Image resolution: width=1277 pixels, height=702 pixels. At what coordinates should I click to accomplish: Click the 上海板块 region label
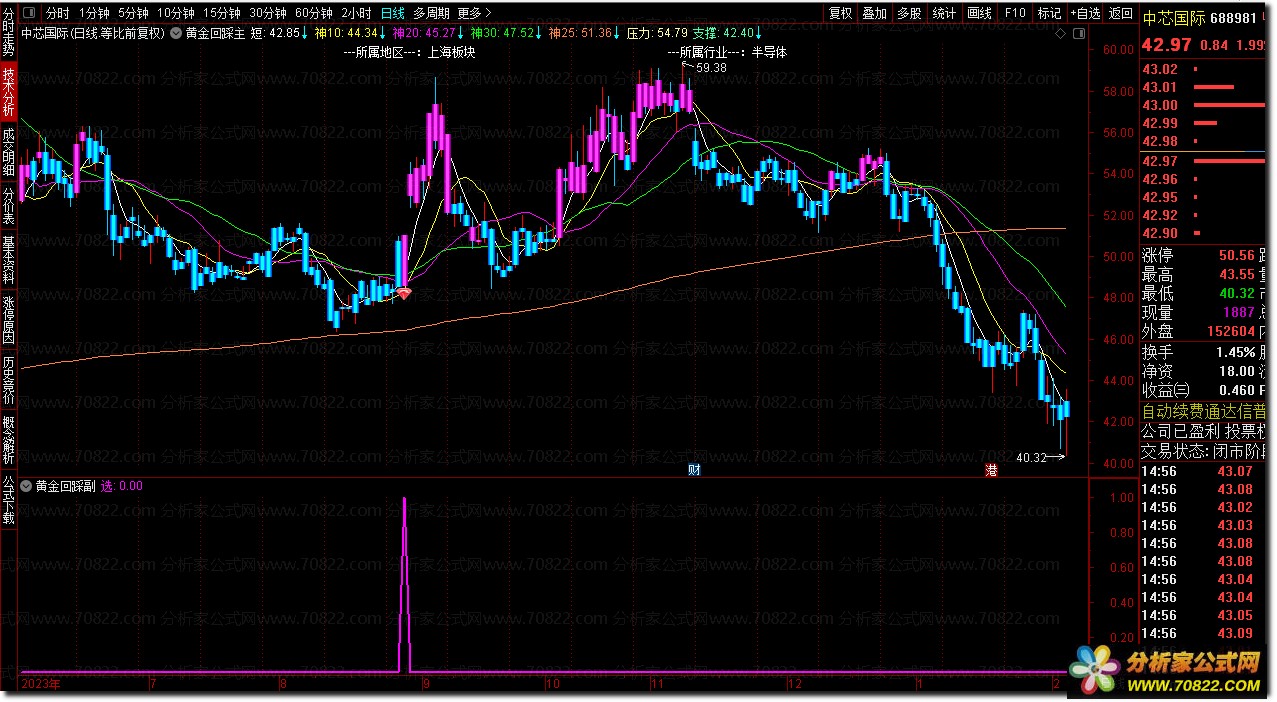(x=450, y=53)
